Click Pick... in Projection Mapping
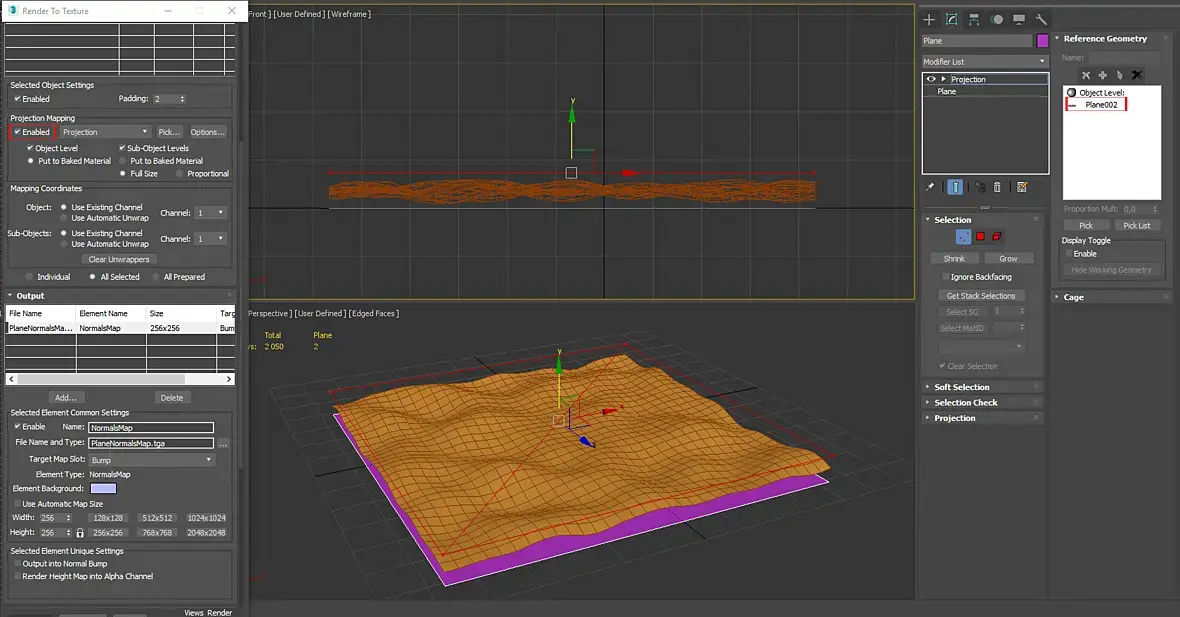 tap(169, 132)
